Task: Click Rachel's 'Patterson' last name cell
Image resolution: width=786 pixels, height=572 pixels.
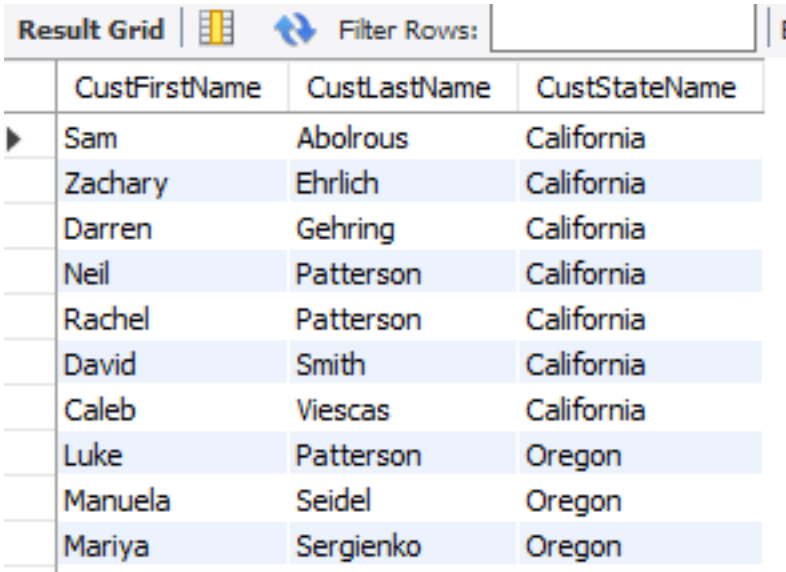Action: (x=403, y=318)
